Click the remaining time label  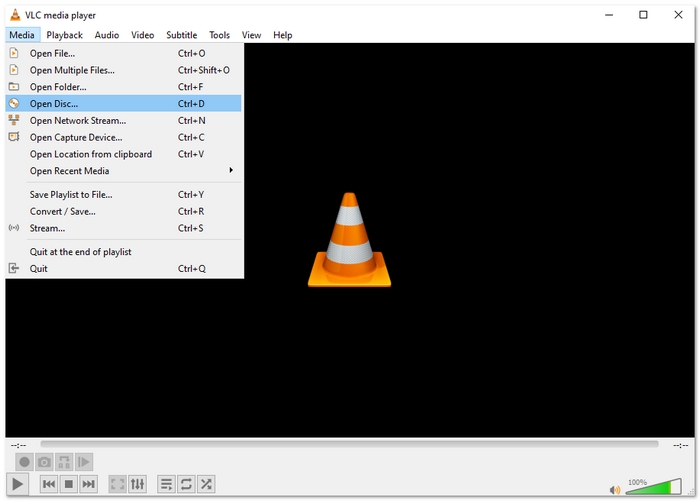click(x=681, y=445)
